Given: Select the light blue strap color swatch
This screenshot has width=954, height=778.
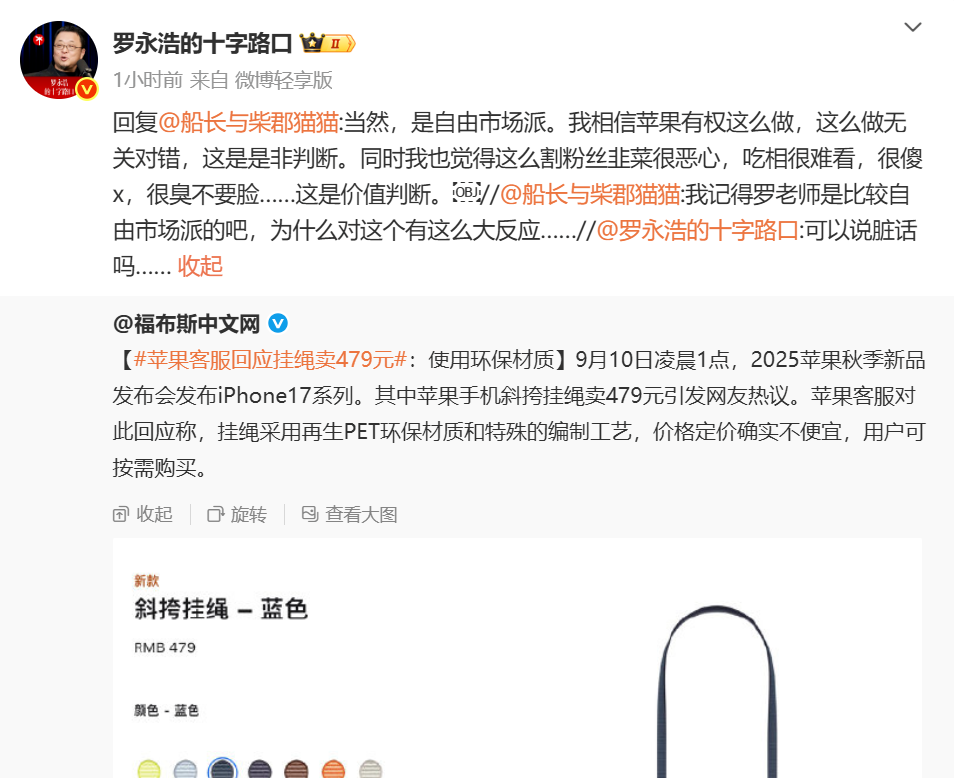Looking at the screenshot, I should (x=186, y=769).
